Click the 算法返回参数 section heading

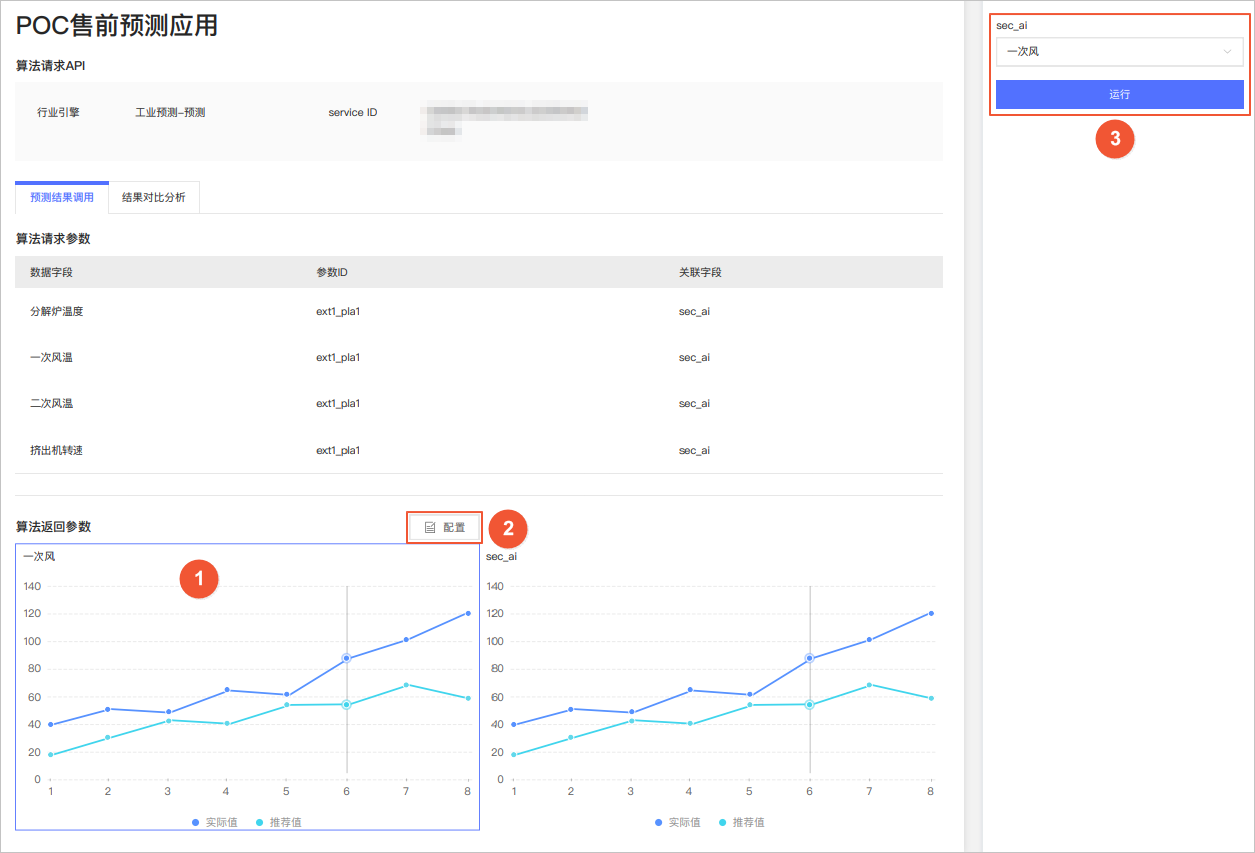pos(54,527)
